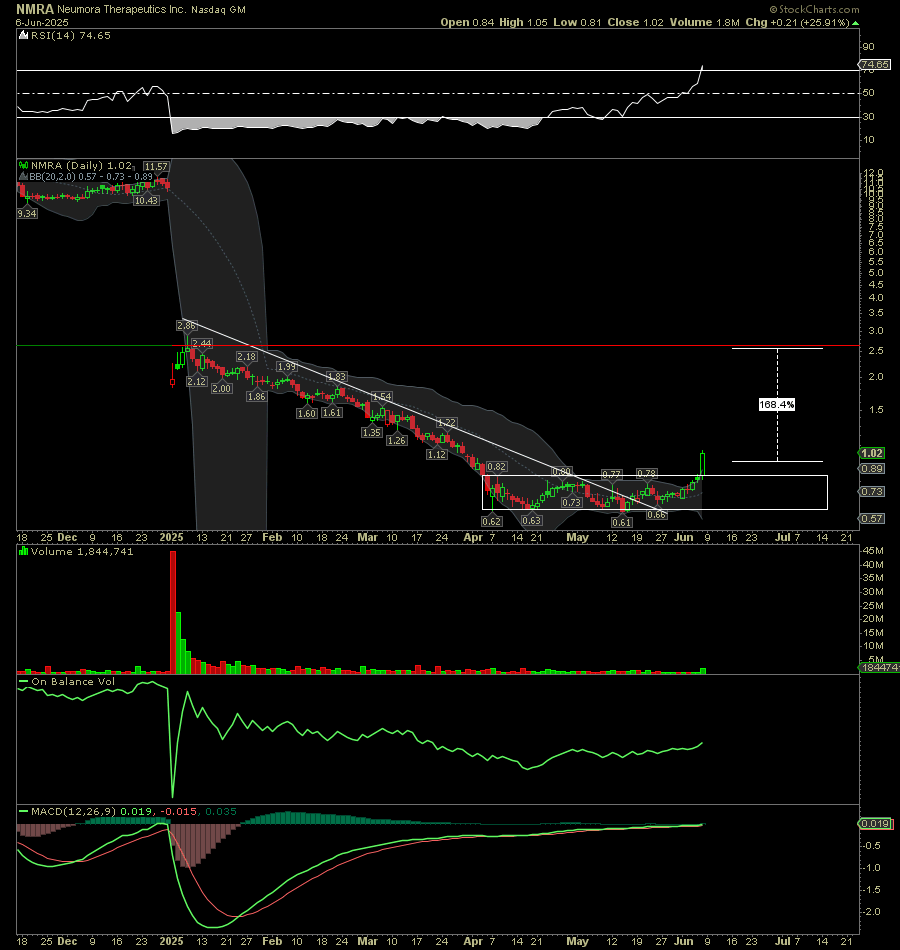Click the High 1.05 value in header

coord(523,22)
